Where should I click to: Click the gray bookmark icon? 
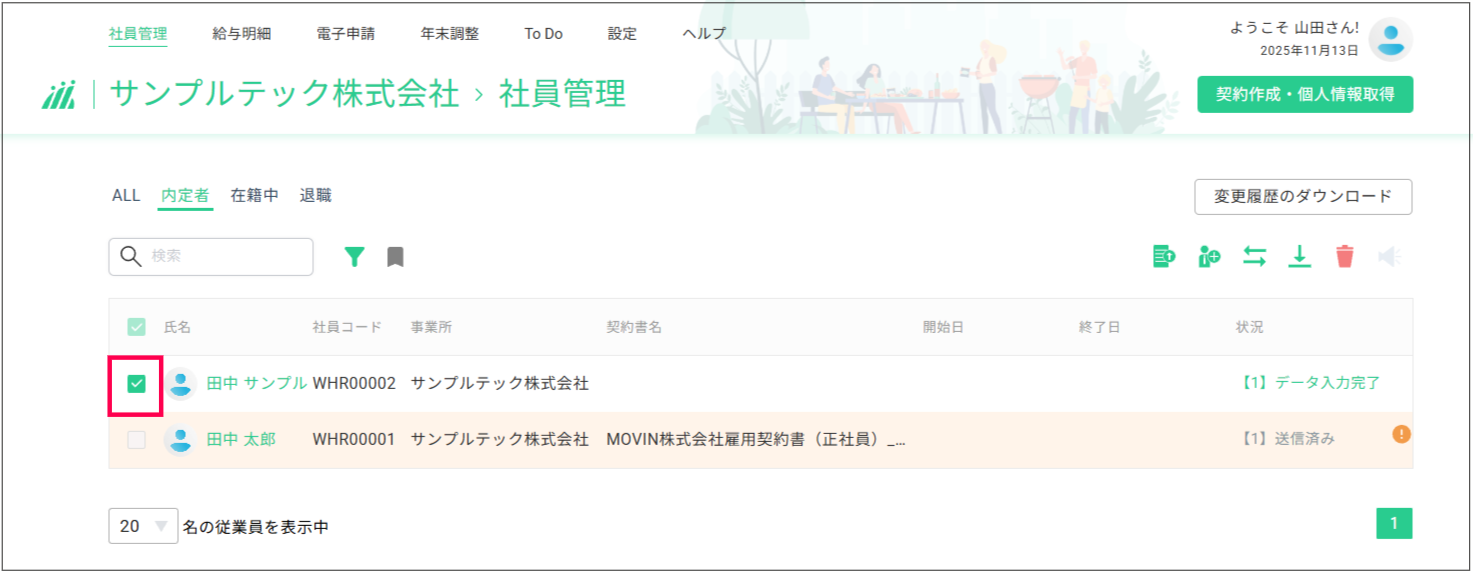tap(395, 257)
